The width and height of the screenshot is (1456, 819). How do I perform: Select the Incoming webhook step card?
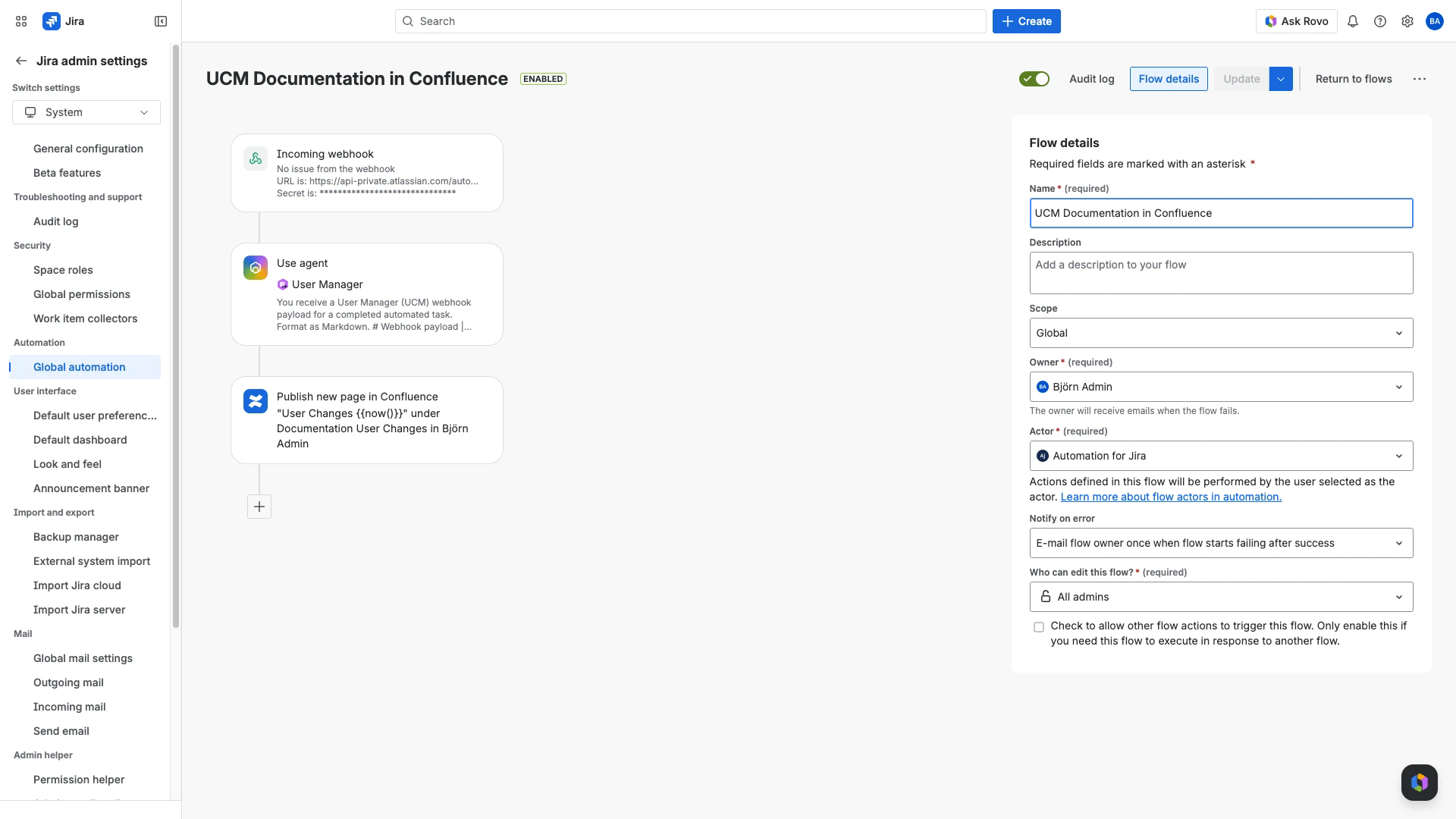(x=367, y=173)
